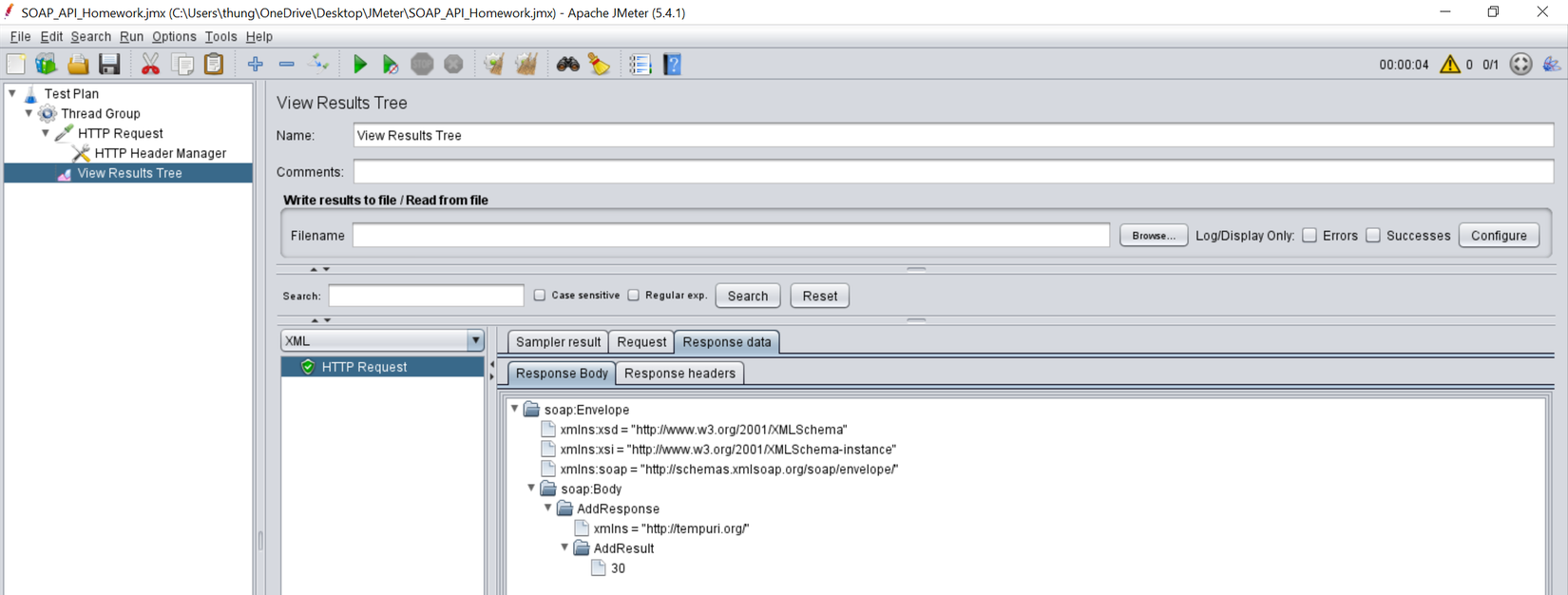Viewport: 1568px width, 595px height.
Task: Select View Results Tree in tree
Action: tap(129, 173)
